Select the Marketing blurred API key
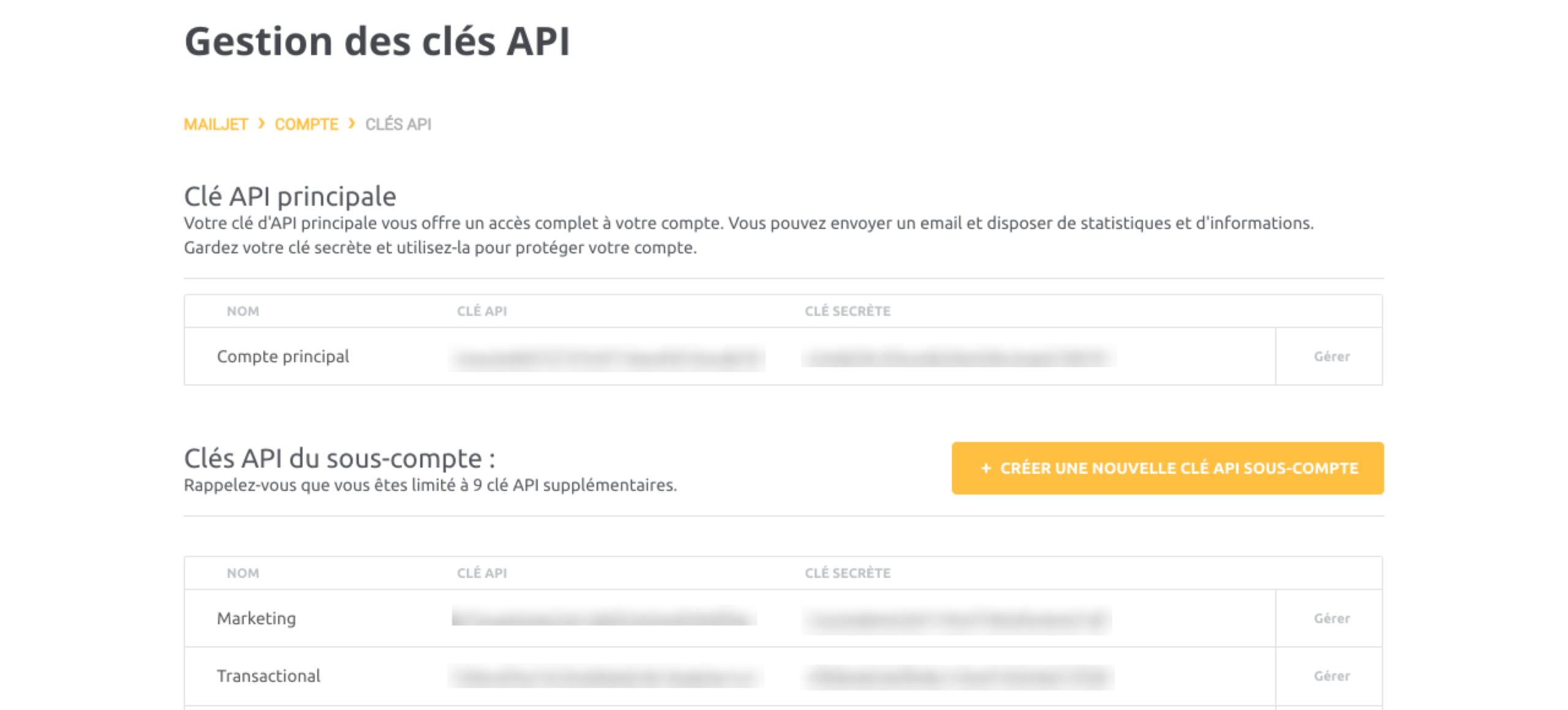The height and width of the screenshot is (710, 1568). coord(604,617)
